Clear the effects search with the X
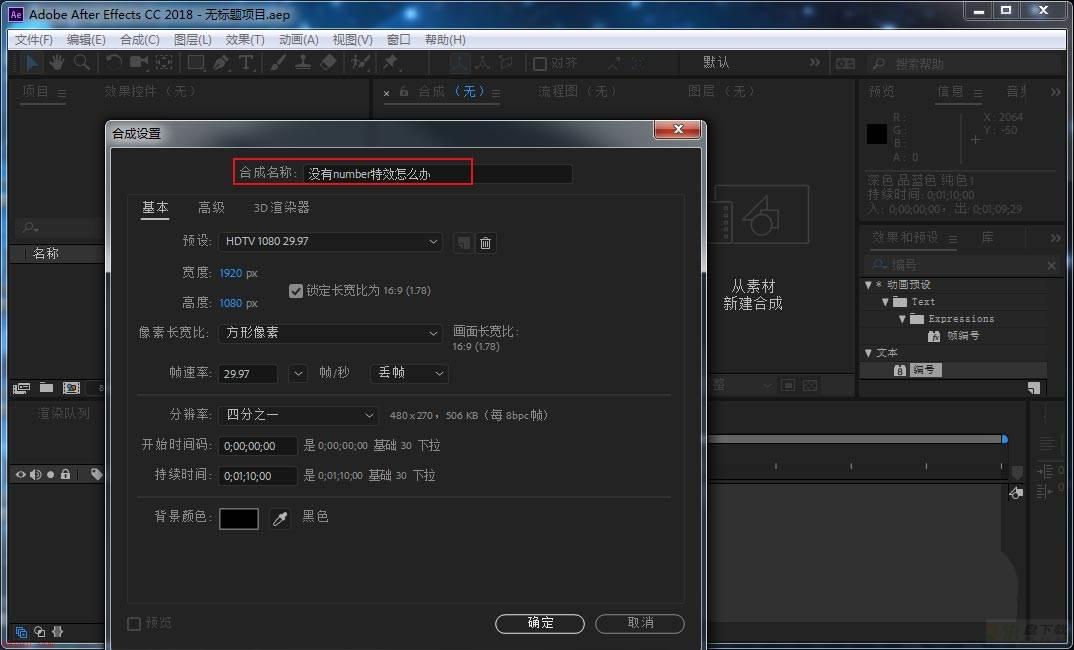Image resolution: width=1074 pixels, height=650 pixels. click(x=1051, y=265)
